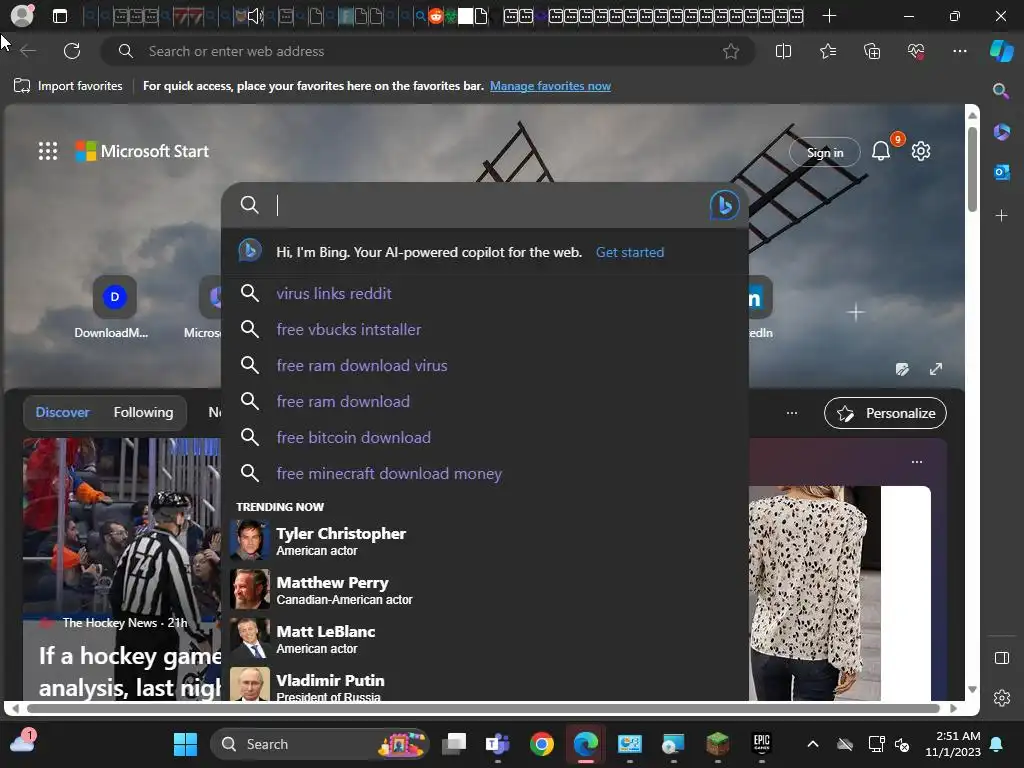Image resolution: width=1024 pixels, height=768 pixels.
Task: Open trending Matt LeBlanc result
Action: coord(485,639)
